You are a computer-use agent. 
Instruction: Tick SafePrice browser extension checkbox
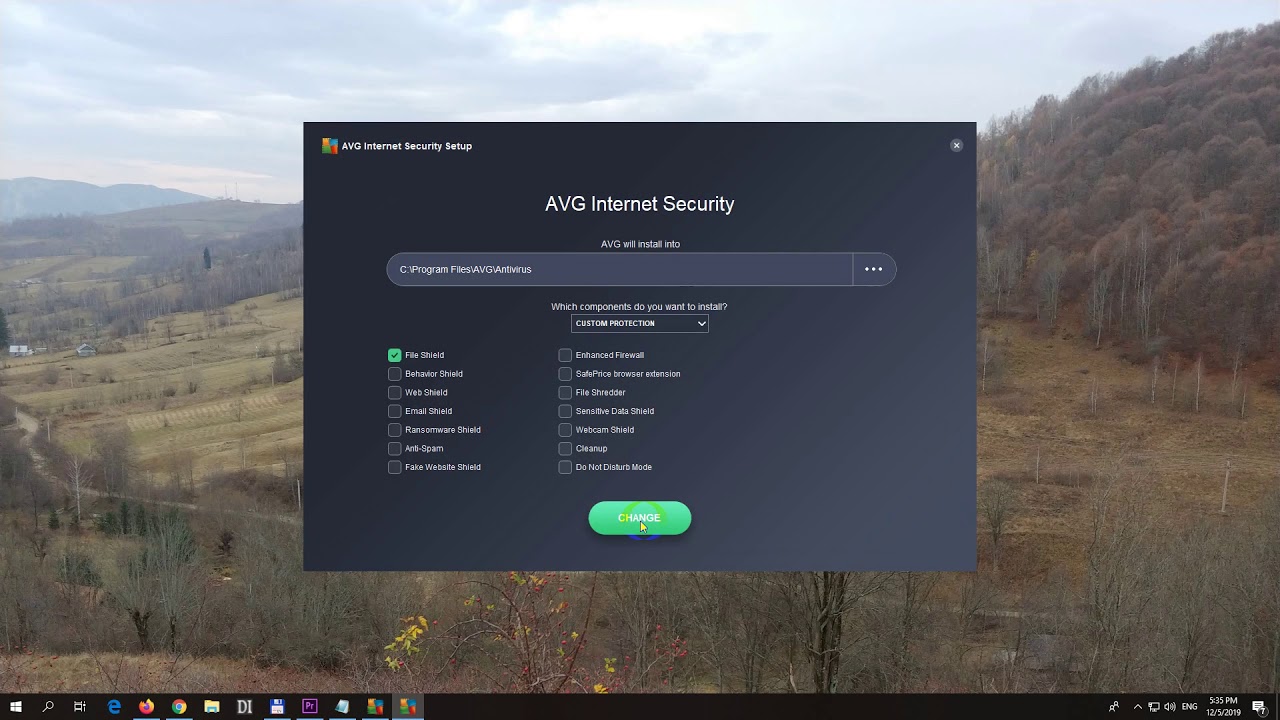tap(565, 374)
